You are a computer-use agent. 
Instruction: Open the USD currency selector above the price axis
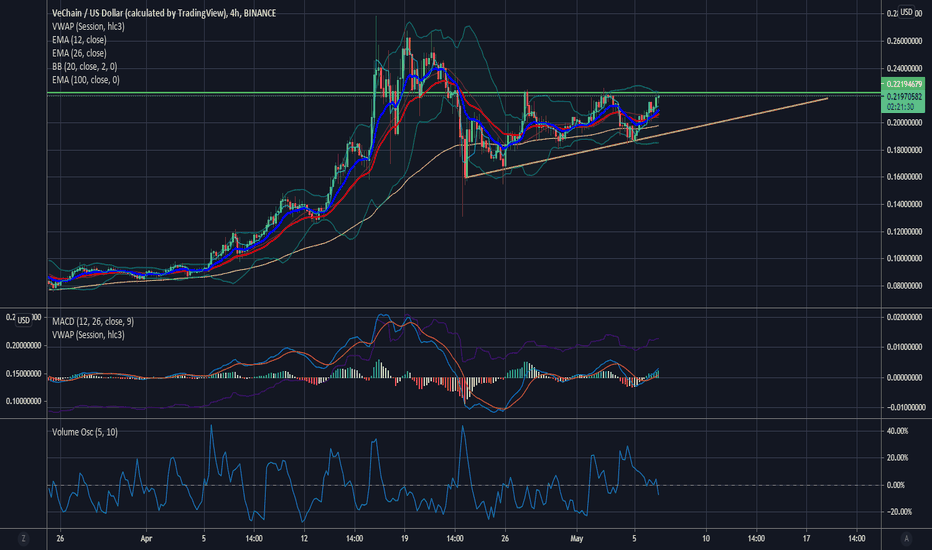click(906, 12)
